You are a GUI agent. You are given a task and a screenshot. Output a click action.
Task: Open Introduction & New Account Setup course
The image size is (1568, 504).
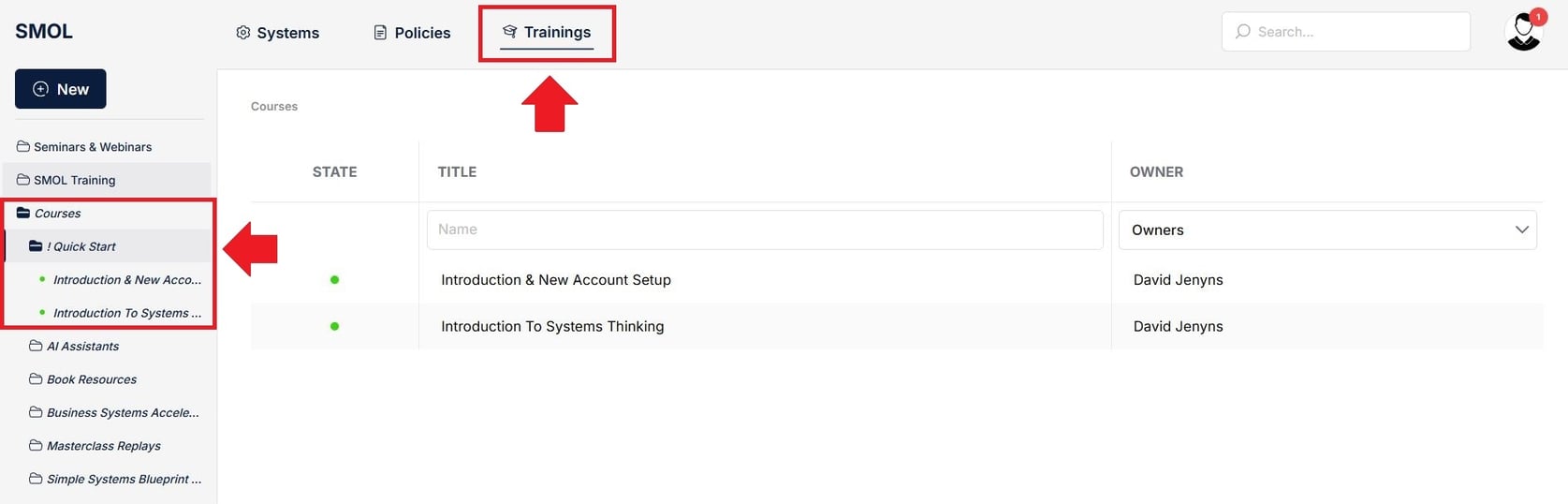pyautogui.click(x=556, y=279)
